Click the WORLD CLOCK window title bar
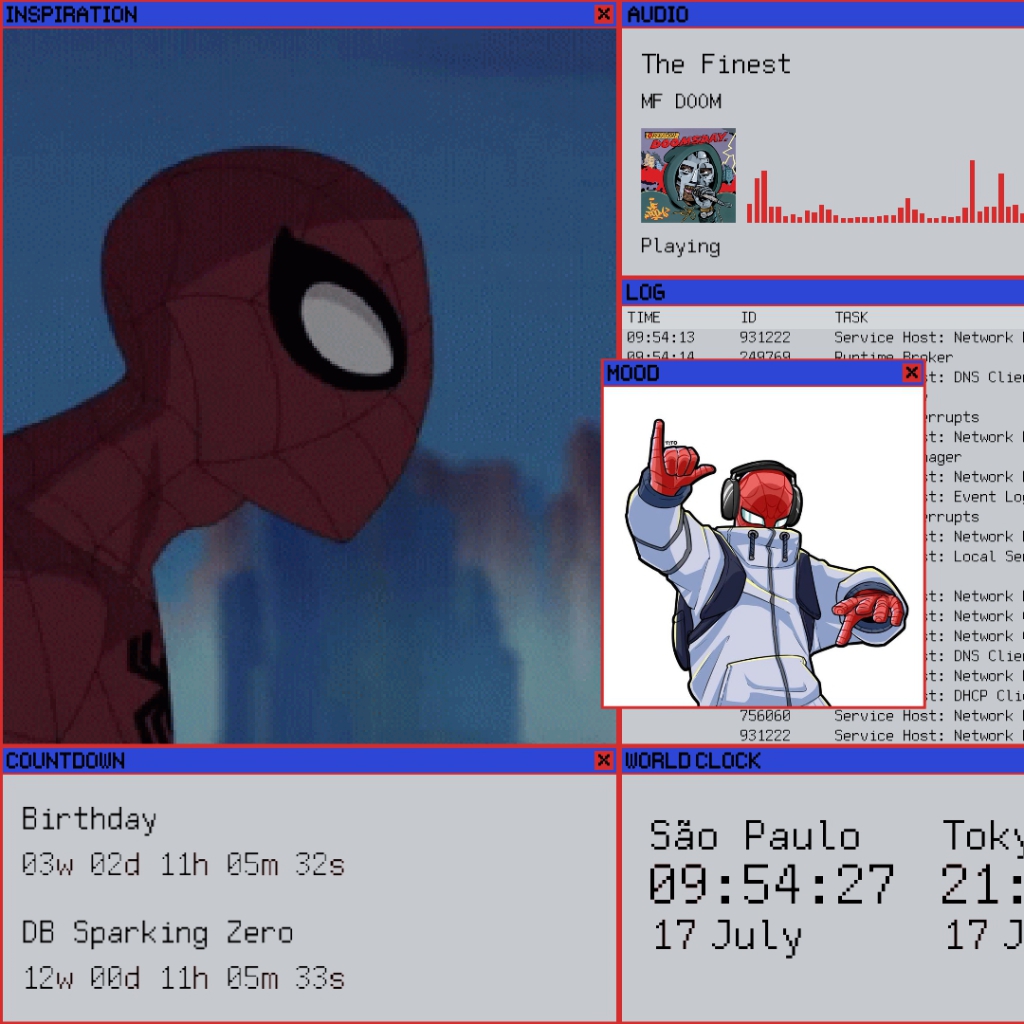This screenshot has width=1024, height=1024. click(x=823, y=760)
